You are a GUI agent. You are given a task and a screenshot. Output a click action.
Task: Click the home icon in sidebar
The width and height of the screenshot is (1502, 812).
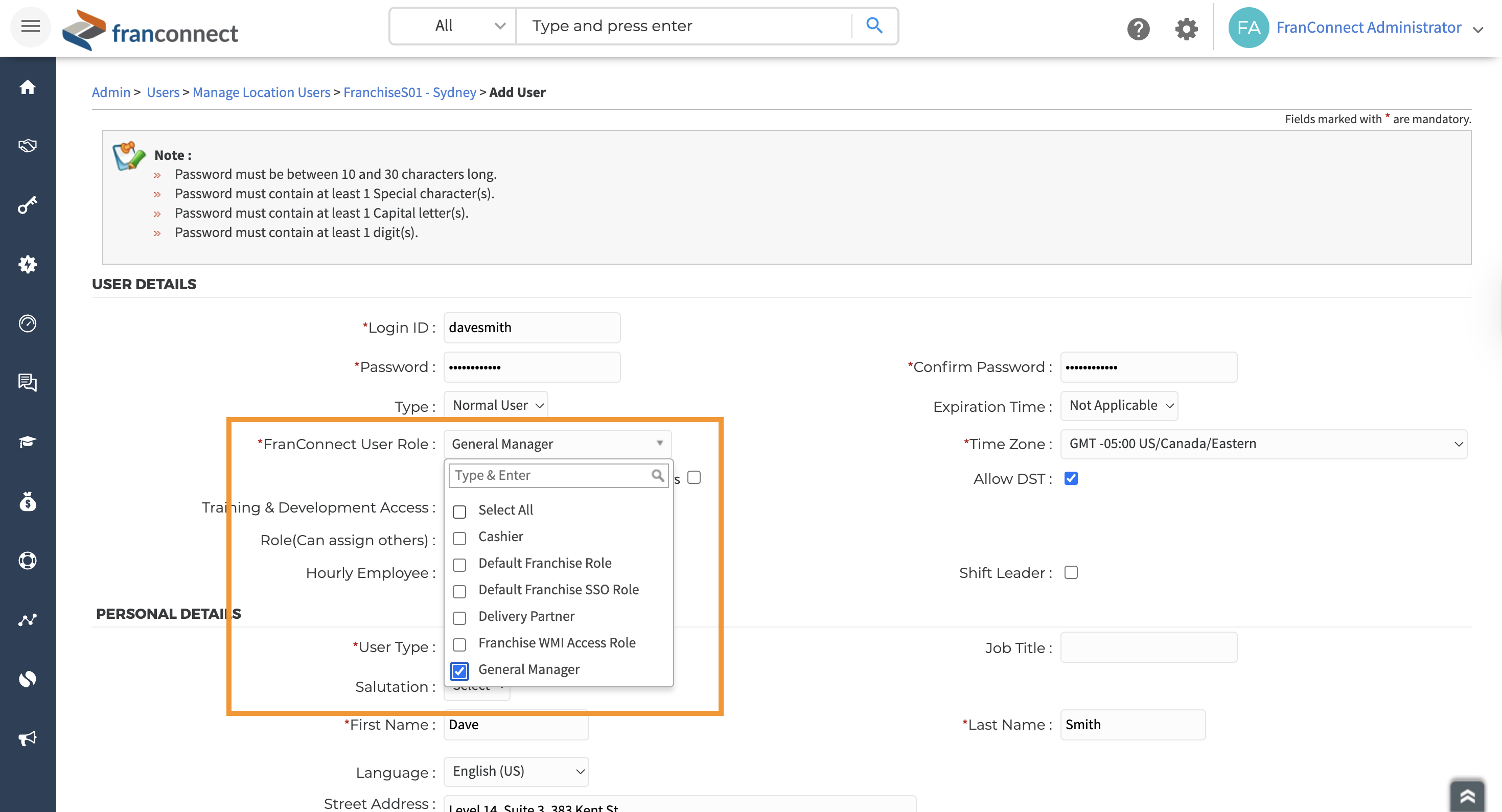[28, 87]
